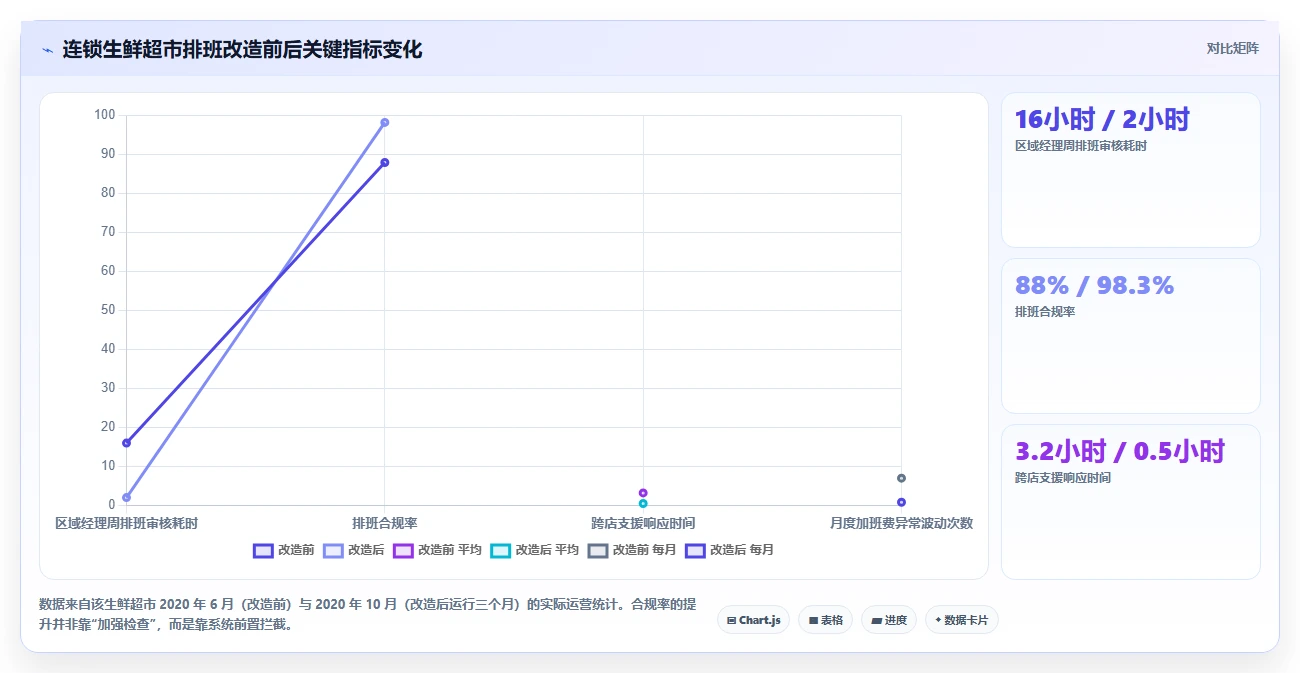
Task: Click the 月度加班费异常波动次数 axis label
Action: [901, 523]
